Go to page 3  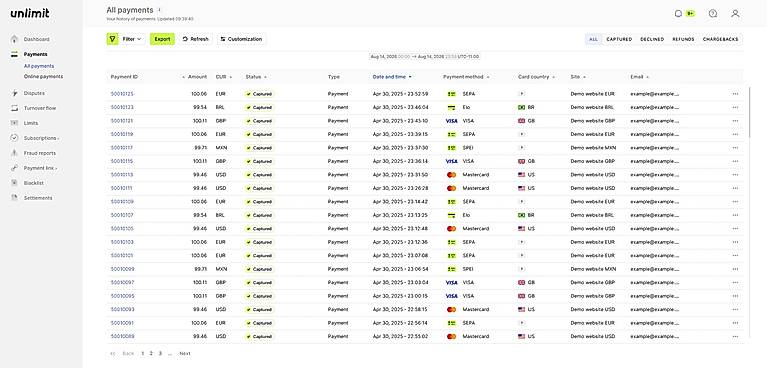(160, 353)
